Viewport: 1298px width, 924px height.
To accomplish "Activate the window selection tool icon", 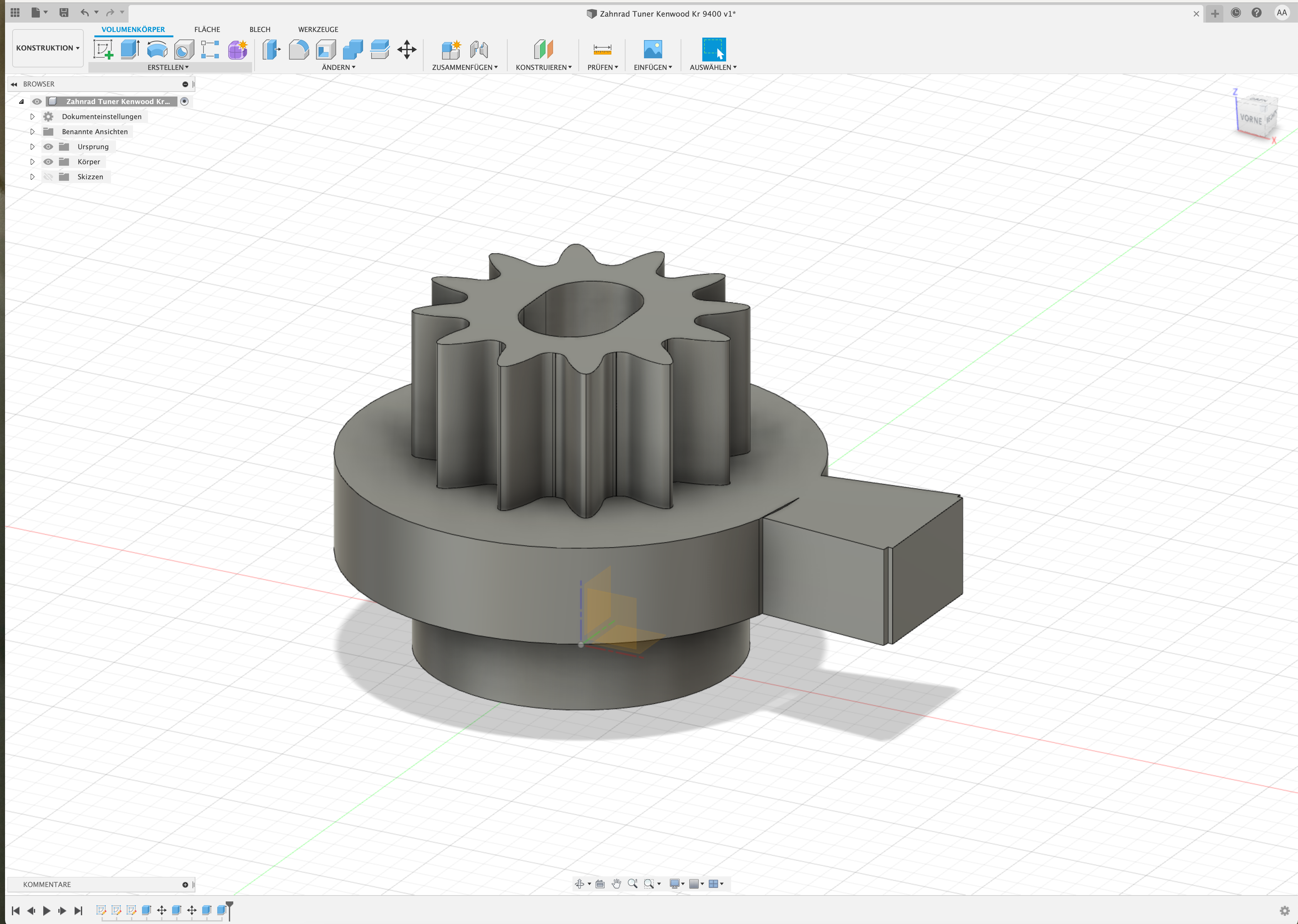I will click(714, 49).
